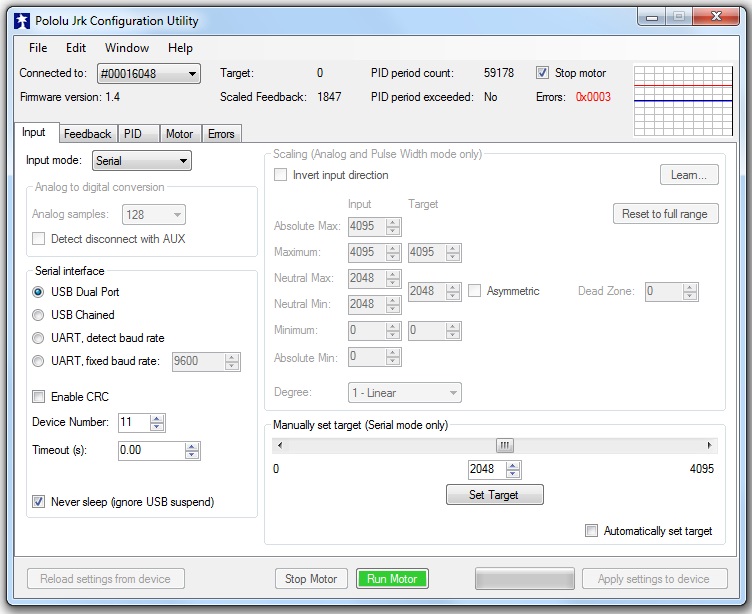The height and width of the screenshot is (614, 752).
Task: Click the Timeout spinner arrows
Action: pyautogui.click(x=192, y=451)
